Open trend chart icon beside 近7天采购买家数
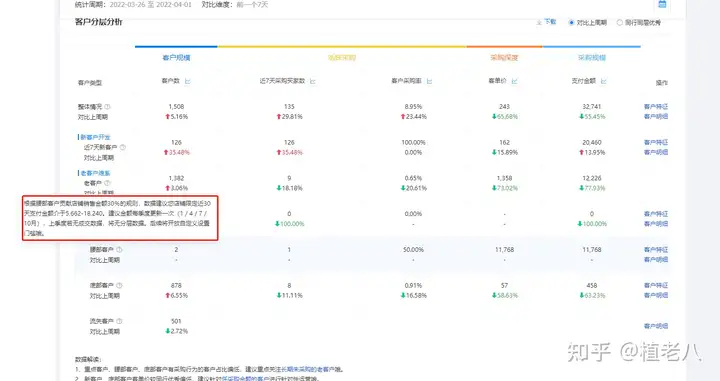The image size is (720, 381). tap(313, 81)
